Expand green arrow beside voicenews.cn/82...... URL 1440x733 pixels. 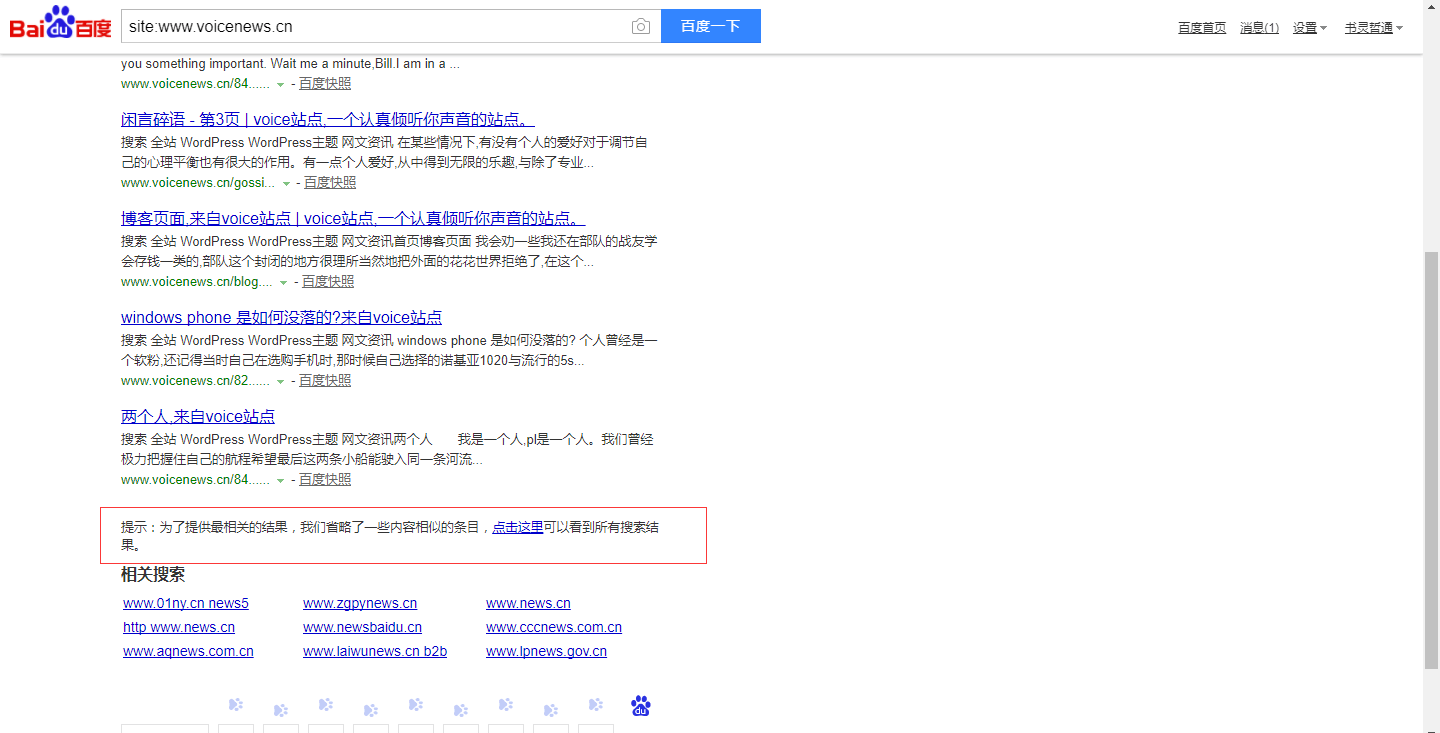pos(281,382)
